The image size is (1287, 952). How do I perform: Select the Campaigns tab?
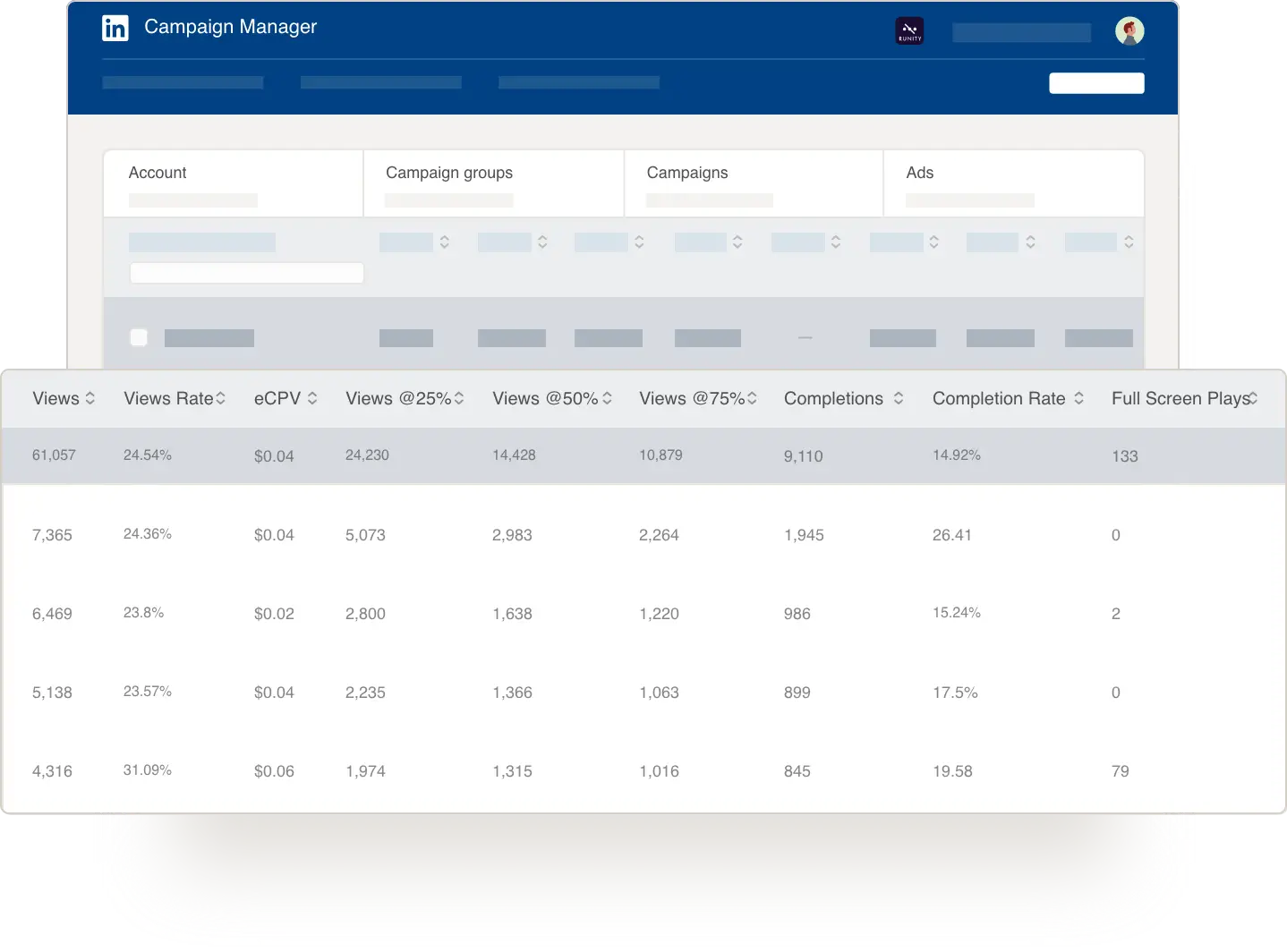click(x=686, y=172)
